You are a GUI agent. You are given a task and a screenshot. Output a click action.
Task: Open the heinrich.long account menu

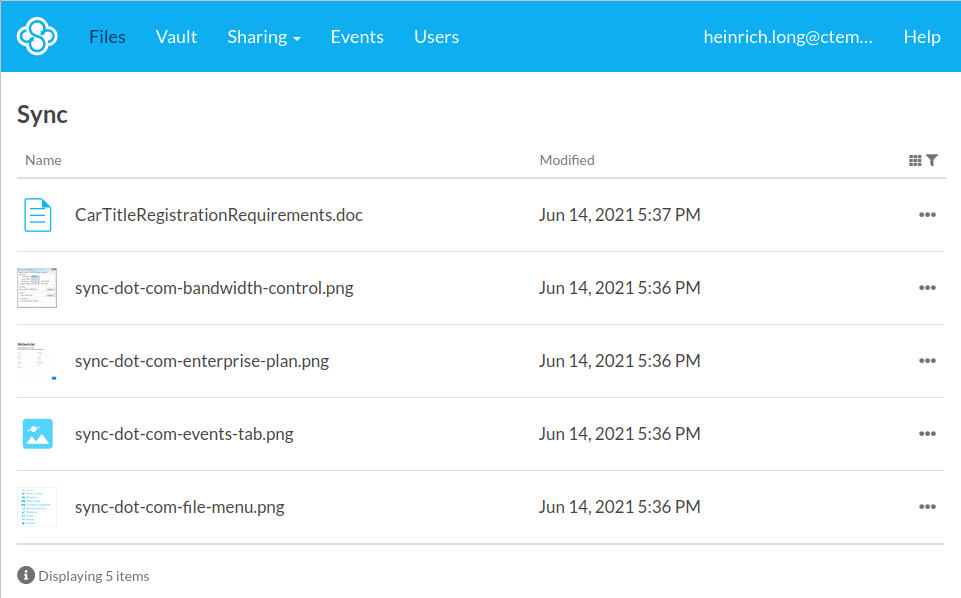pyautogui.click(x=788, y=37)
